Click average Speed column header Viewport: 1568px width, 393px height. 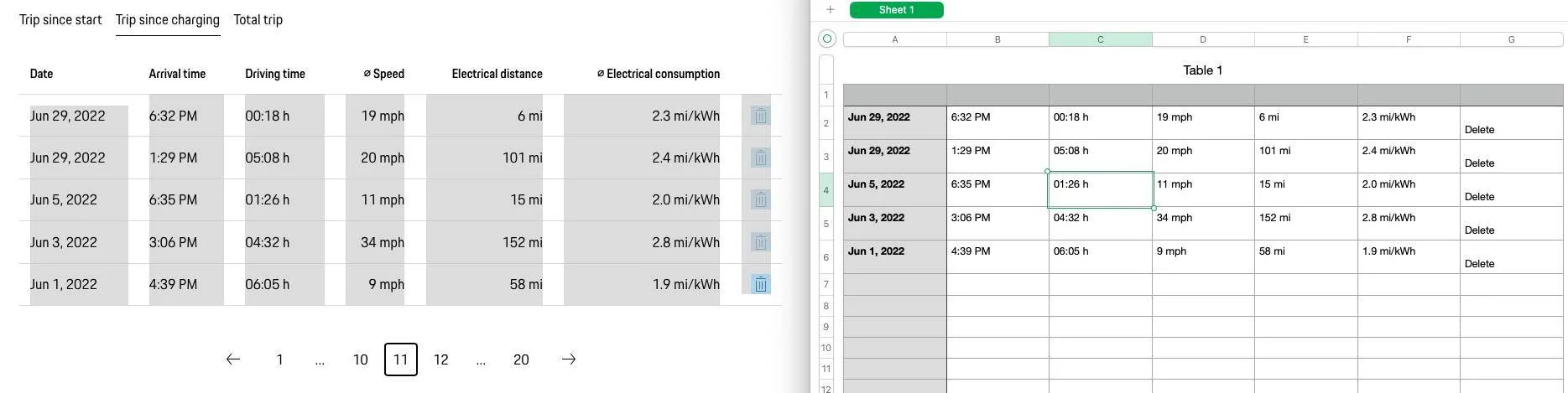tap(383, 74)
